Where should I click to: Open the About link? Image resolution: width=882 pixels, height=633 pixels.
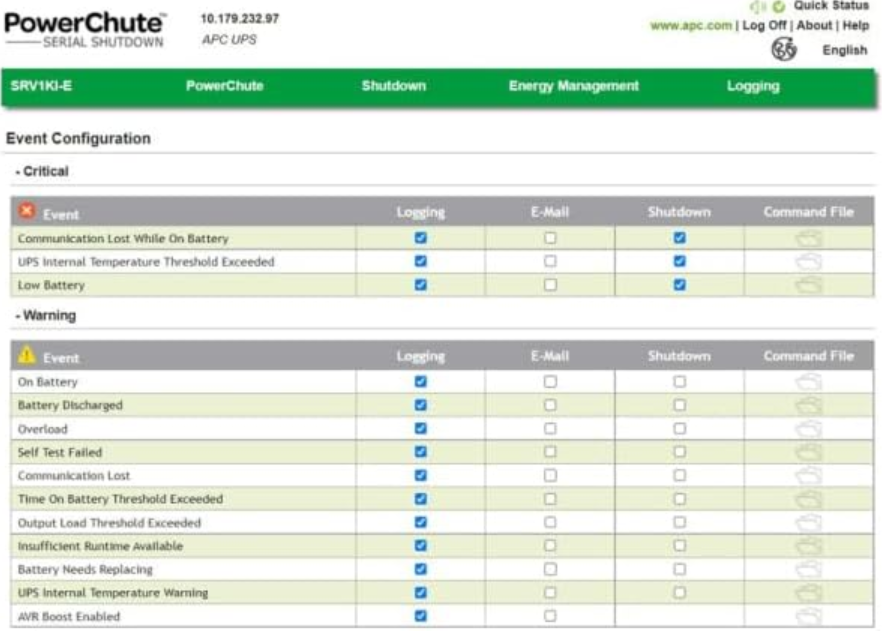pos(814,25)
